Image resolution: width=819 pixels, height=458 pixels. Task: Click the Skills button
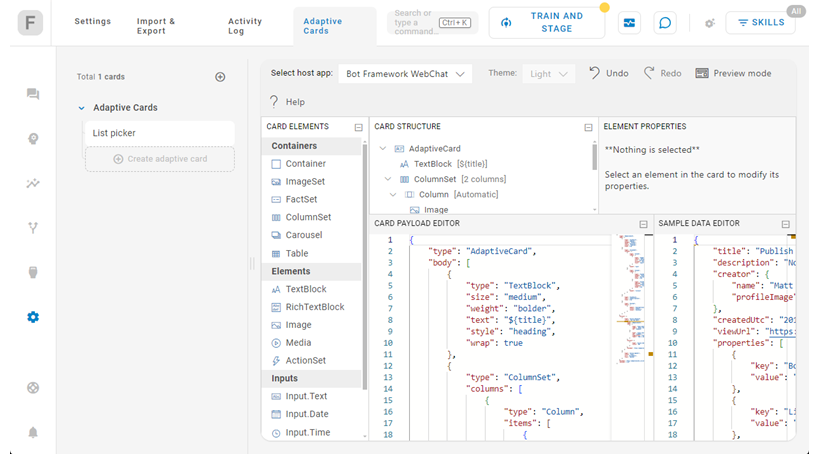click(760, 23)
